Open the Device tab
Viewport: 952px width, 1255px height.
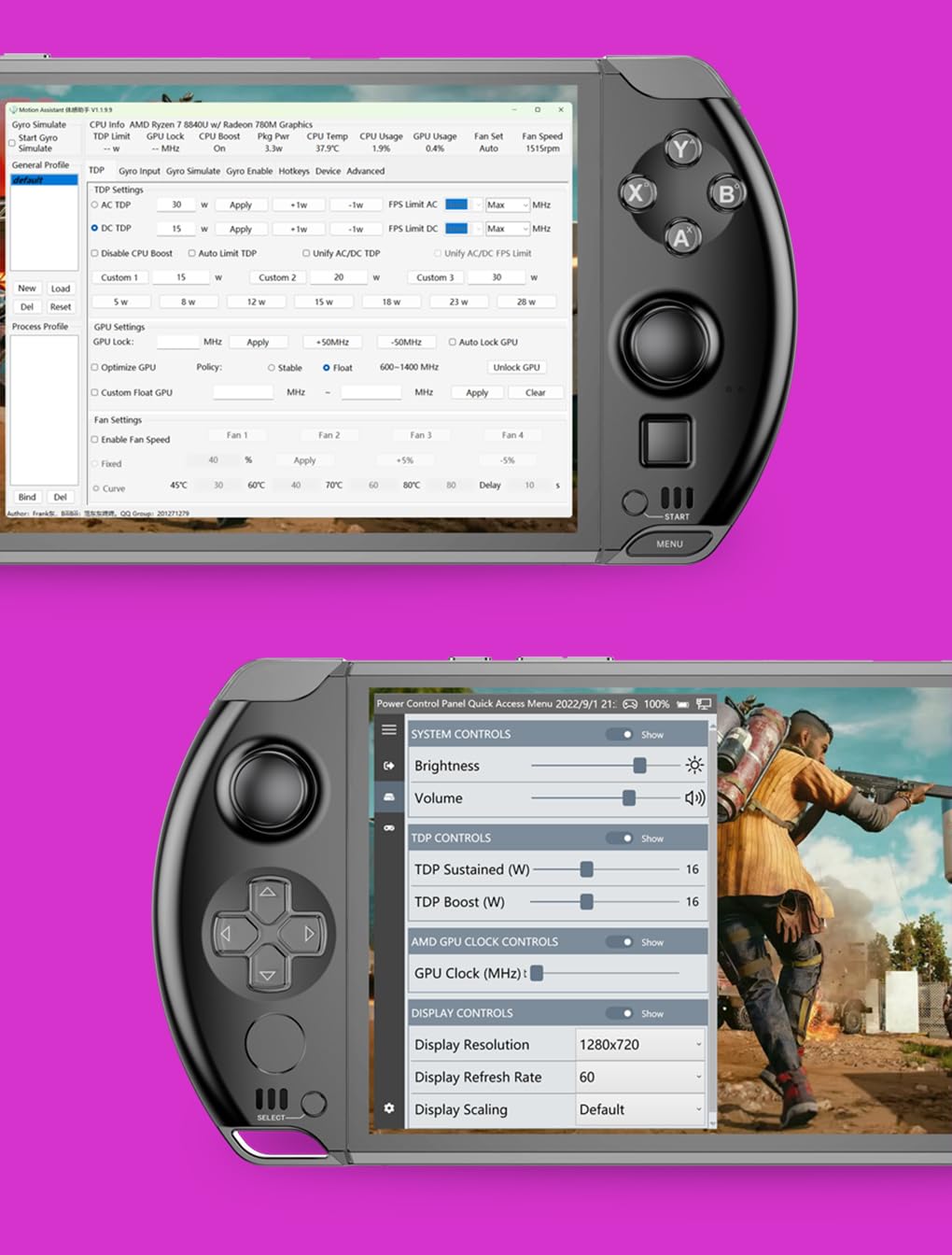coord(328,171)
